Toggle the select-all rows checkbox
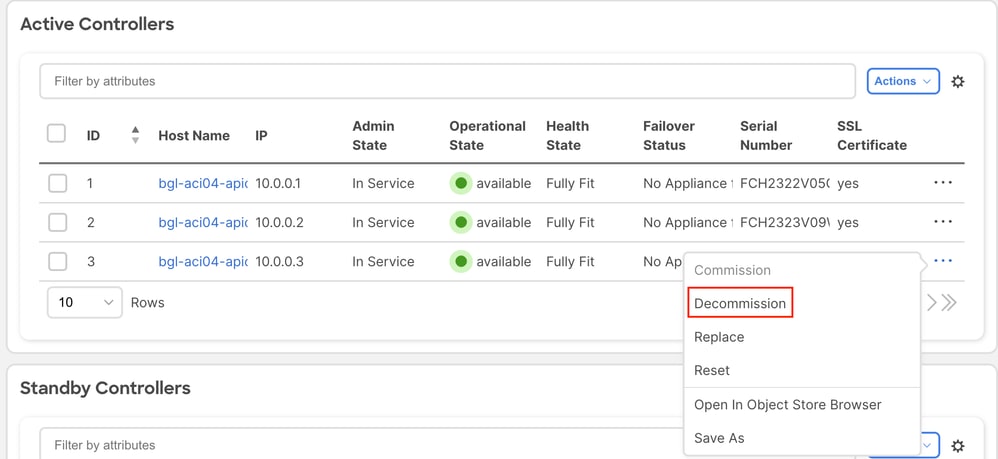 (x=57, y=134)
